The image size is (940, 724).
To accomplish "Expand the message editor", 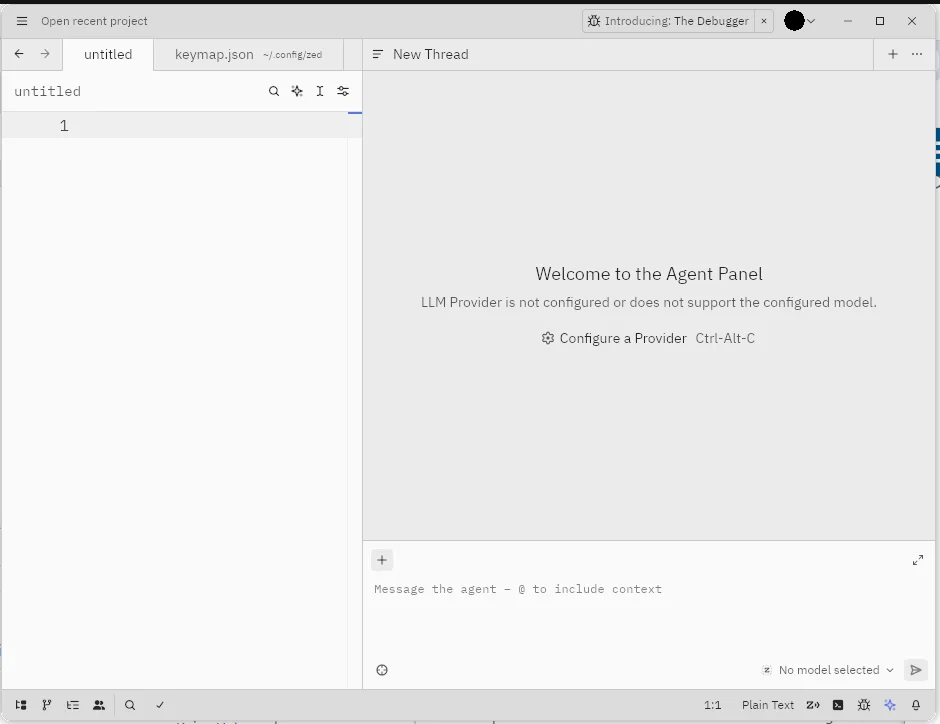I will (918, 560).
